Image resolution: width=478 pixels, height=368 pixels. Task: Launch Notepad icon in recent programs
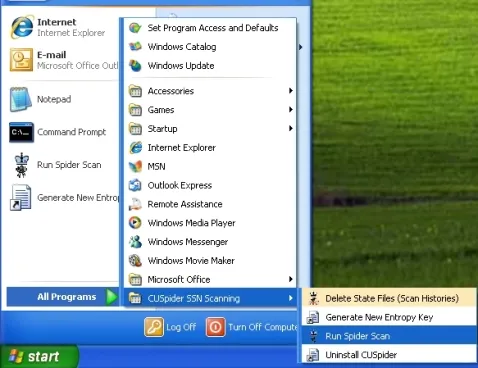[21, 99]
